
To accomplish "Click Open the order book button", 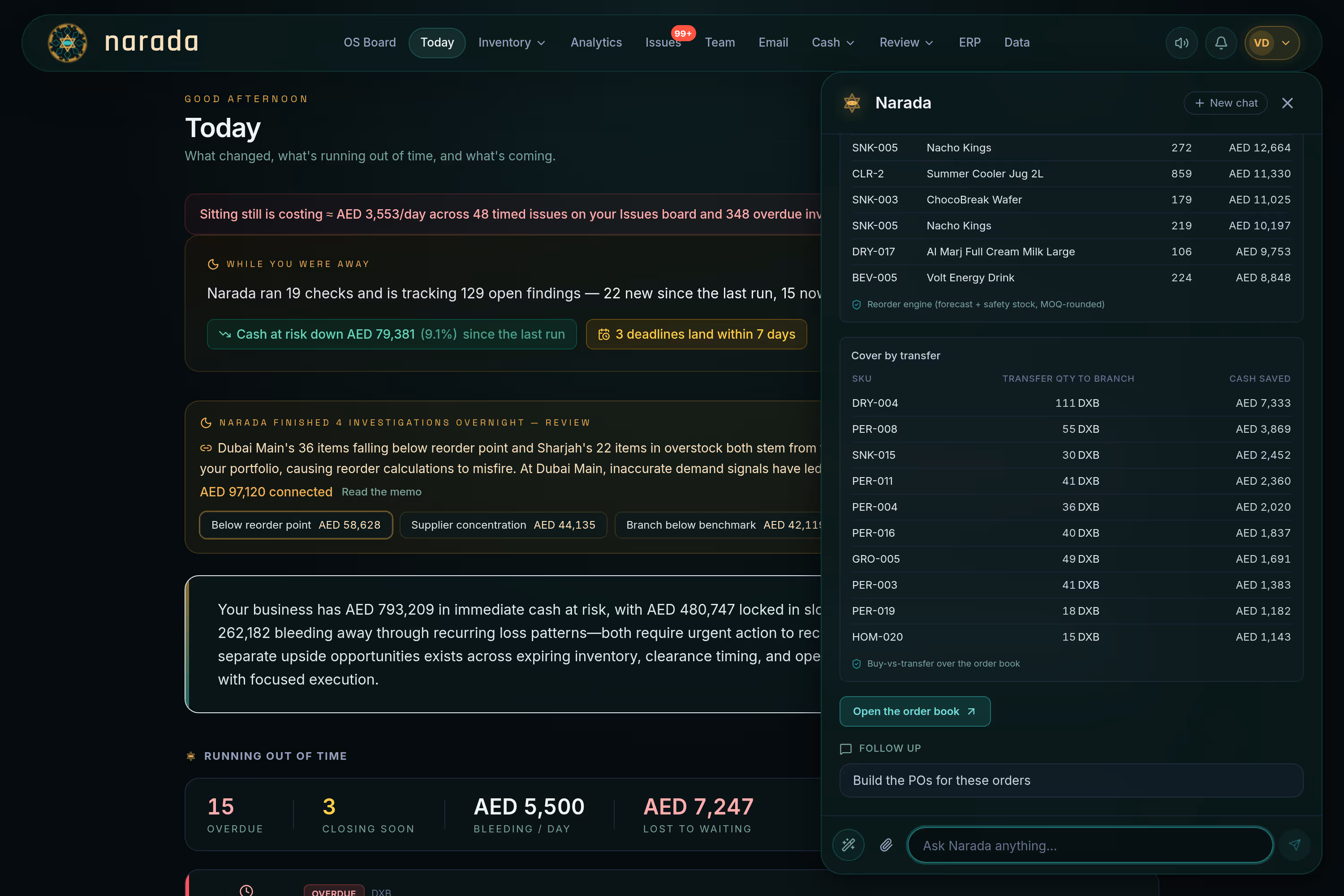I will pyautogui.click(x=914, y=711).
